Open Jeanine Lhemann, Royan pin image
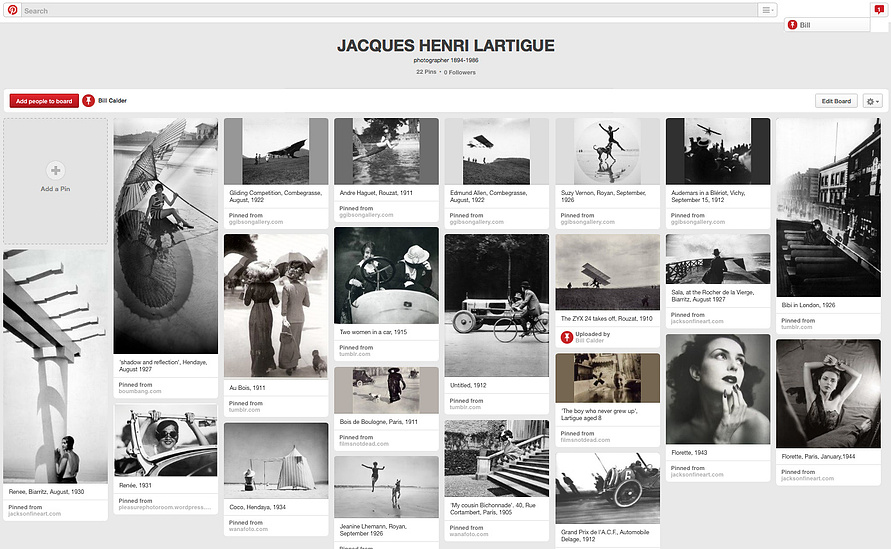The width and height of the screenshot is (891, 549). (386, 487)
